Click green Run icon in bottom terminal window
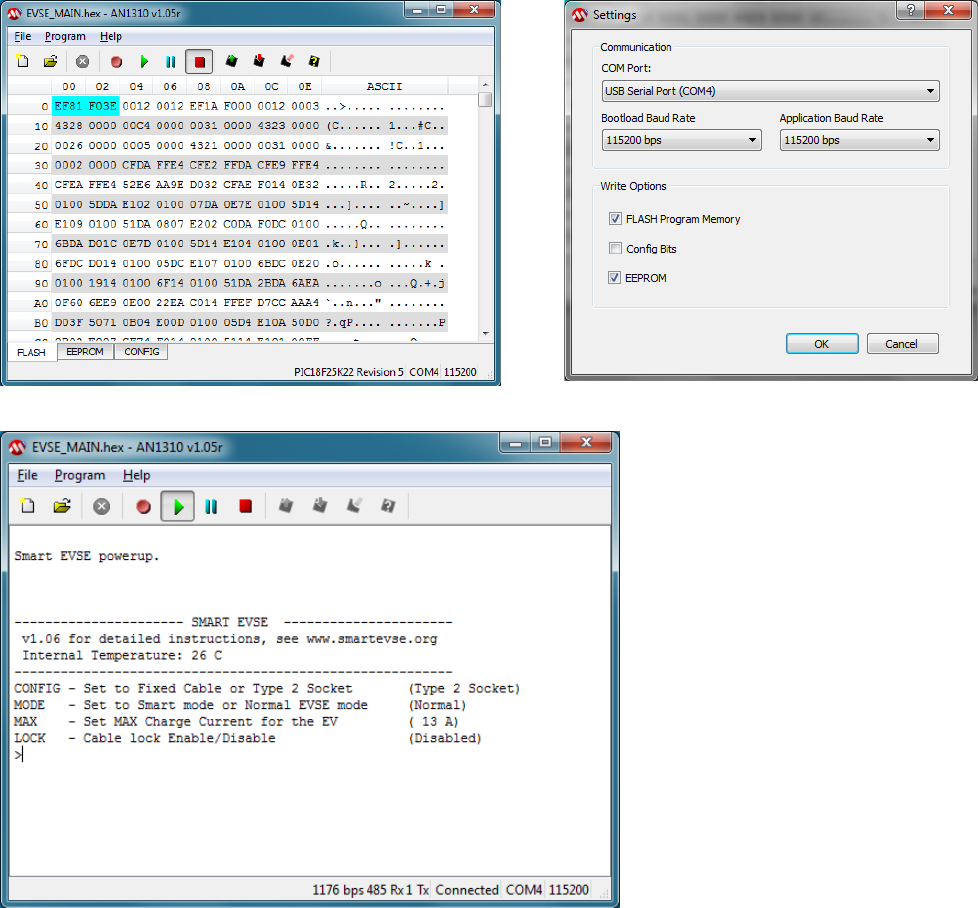This screenshot has height=908, width=978. 178,506
